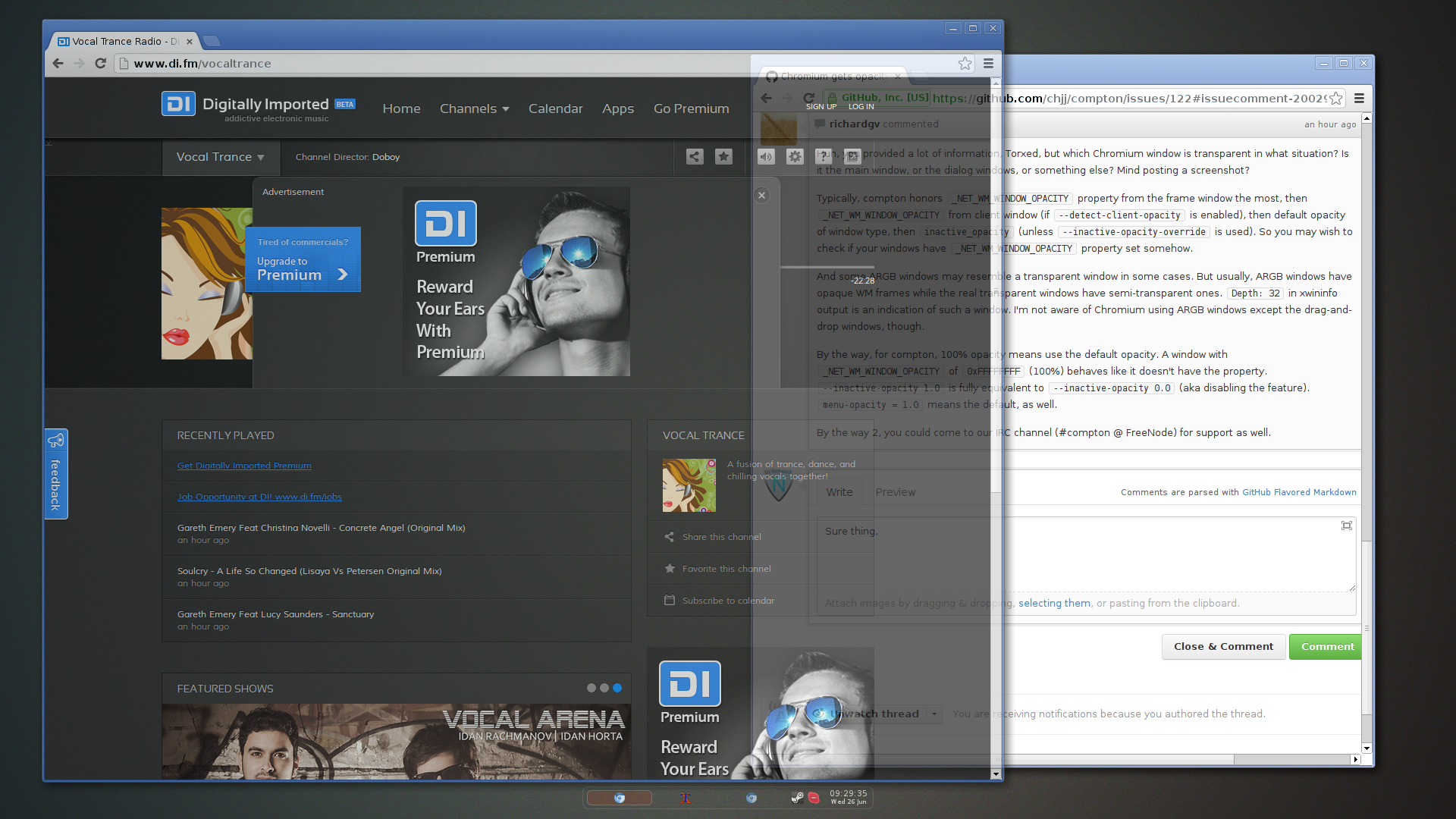
Task: Reload the page in the GitHub window
Action: (808, 98)
